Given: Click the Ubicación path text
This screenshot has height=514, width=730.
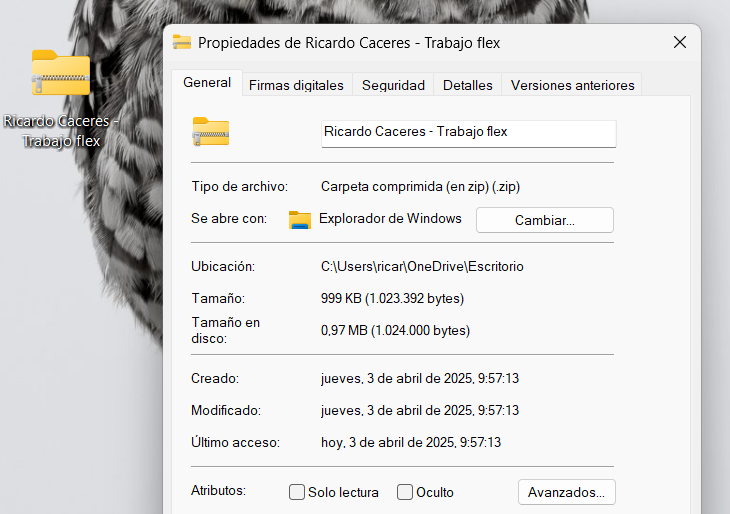Looking at the screenshot, I should (x=422, y=267).
